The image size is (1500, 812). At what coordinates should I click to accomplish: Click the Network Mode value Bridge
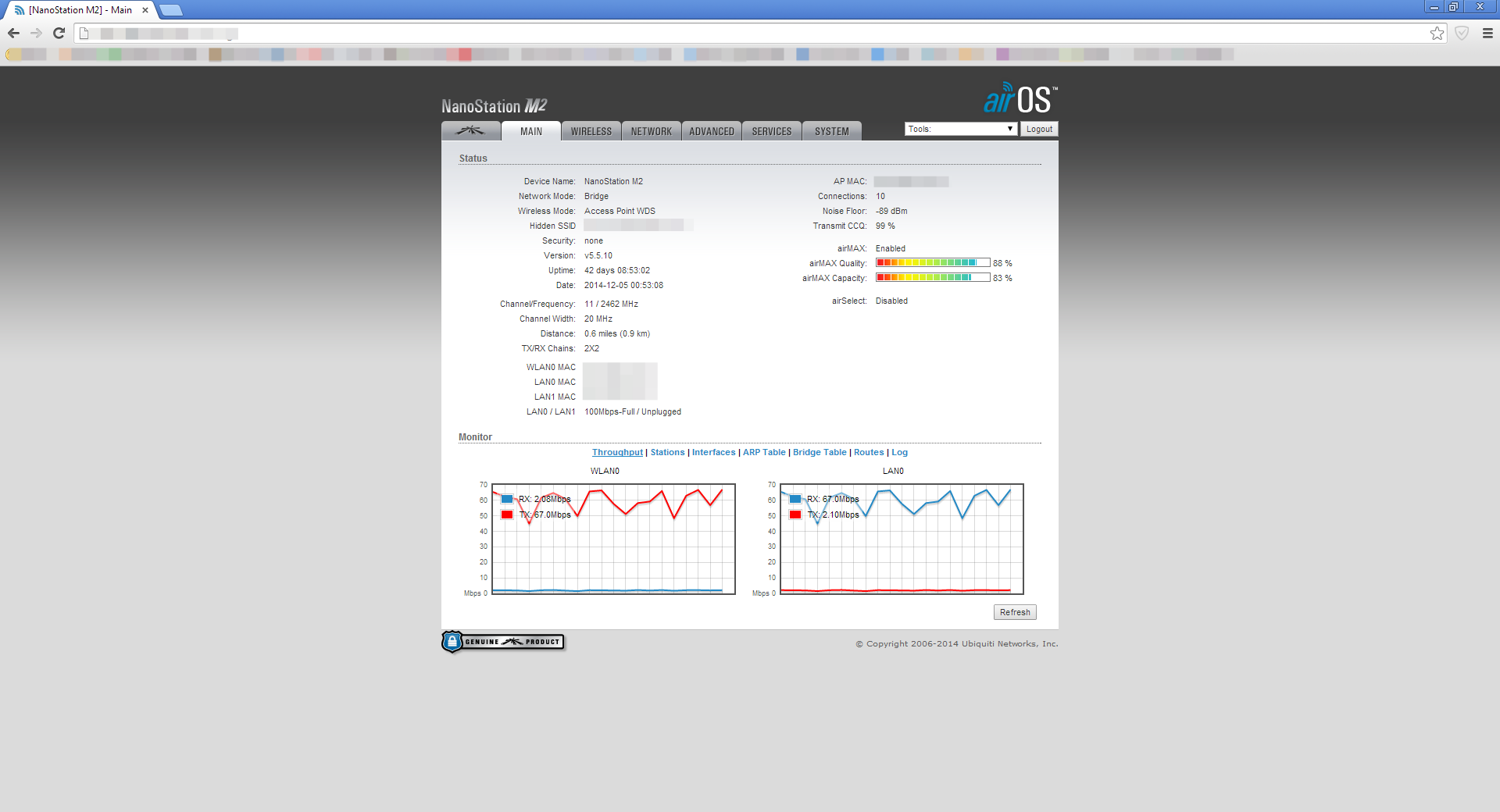pos(596,196)
